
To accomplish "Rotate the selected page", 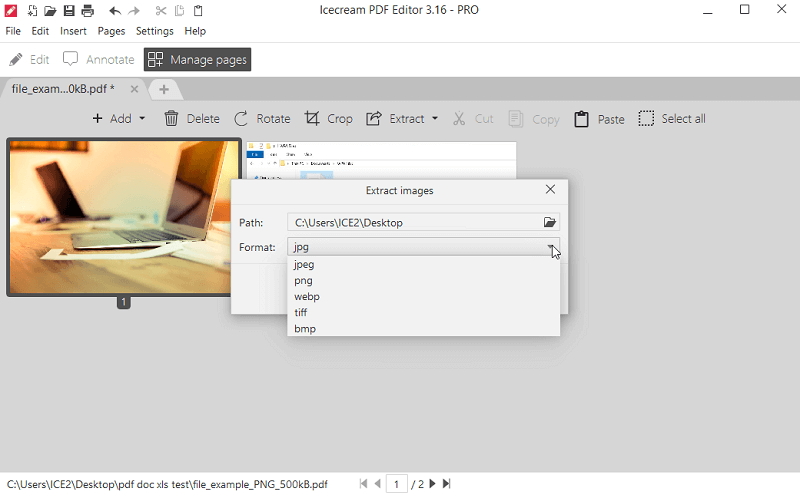I will tap(262, 119).
